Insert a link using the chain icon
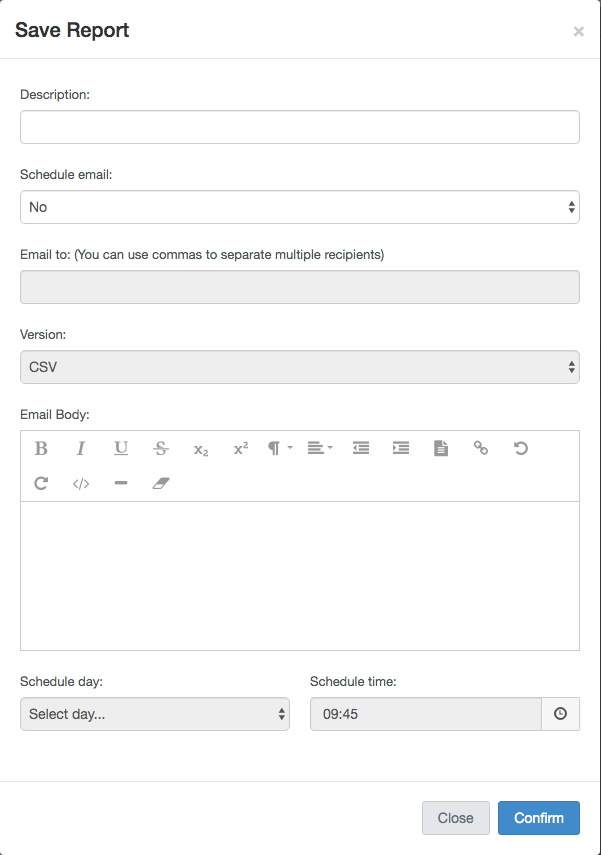The height and width of the screenshot is (855, 601). pyautogui.click(x=481, y=449)
